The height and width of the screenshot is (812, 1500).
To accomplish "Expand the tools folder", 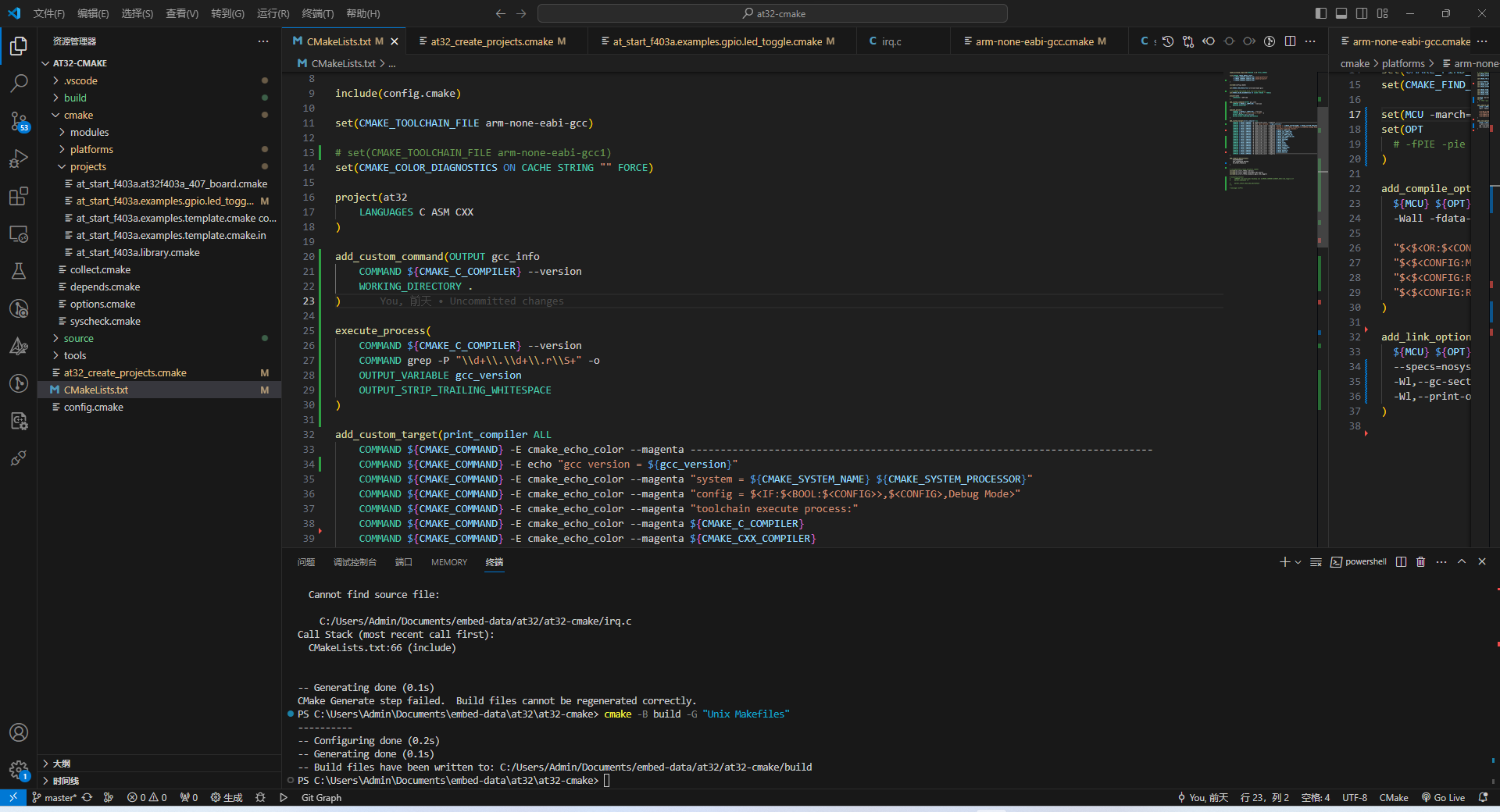I will pos(159,355).
